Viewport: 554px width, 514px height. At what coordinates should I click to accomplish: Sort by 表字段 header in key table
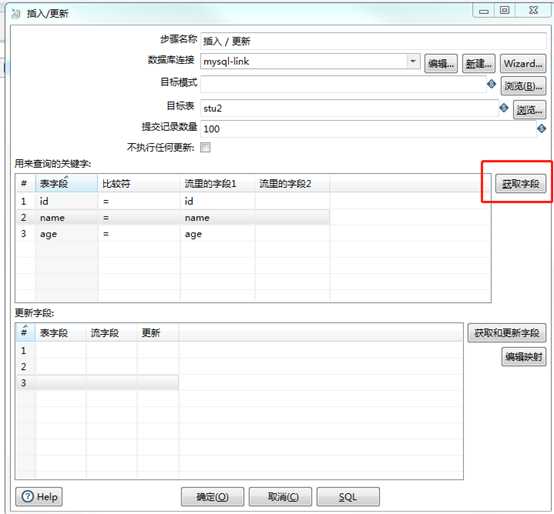tap(66, 184)
